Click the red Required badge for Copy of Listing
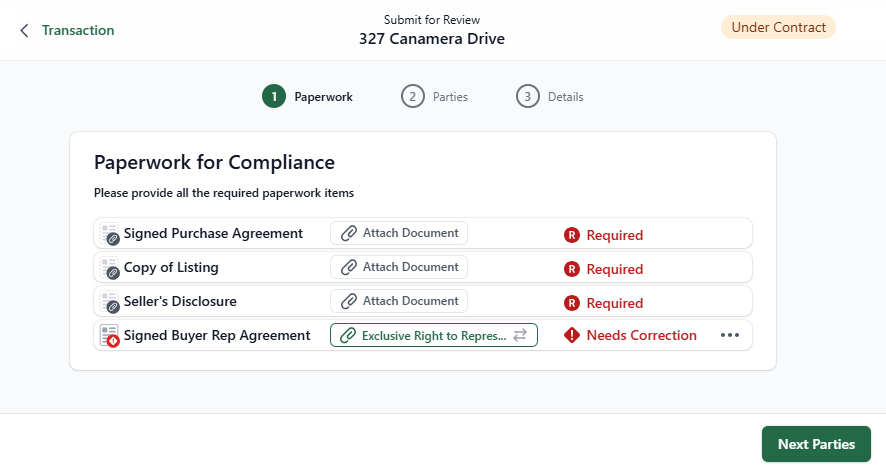 click(572, 269)
